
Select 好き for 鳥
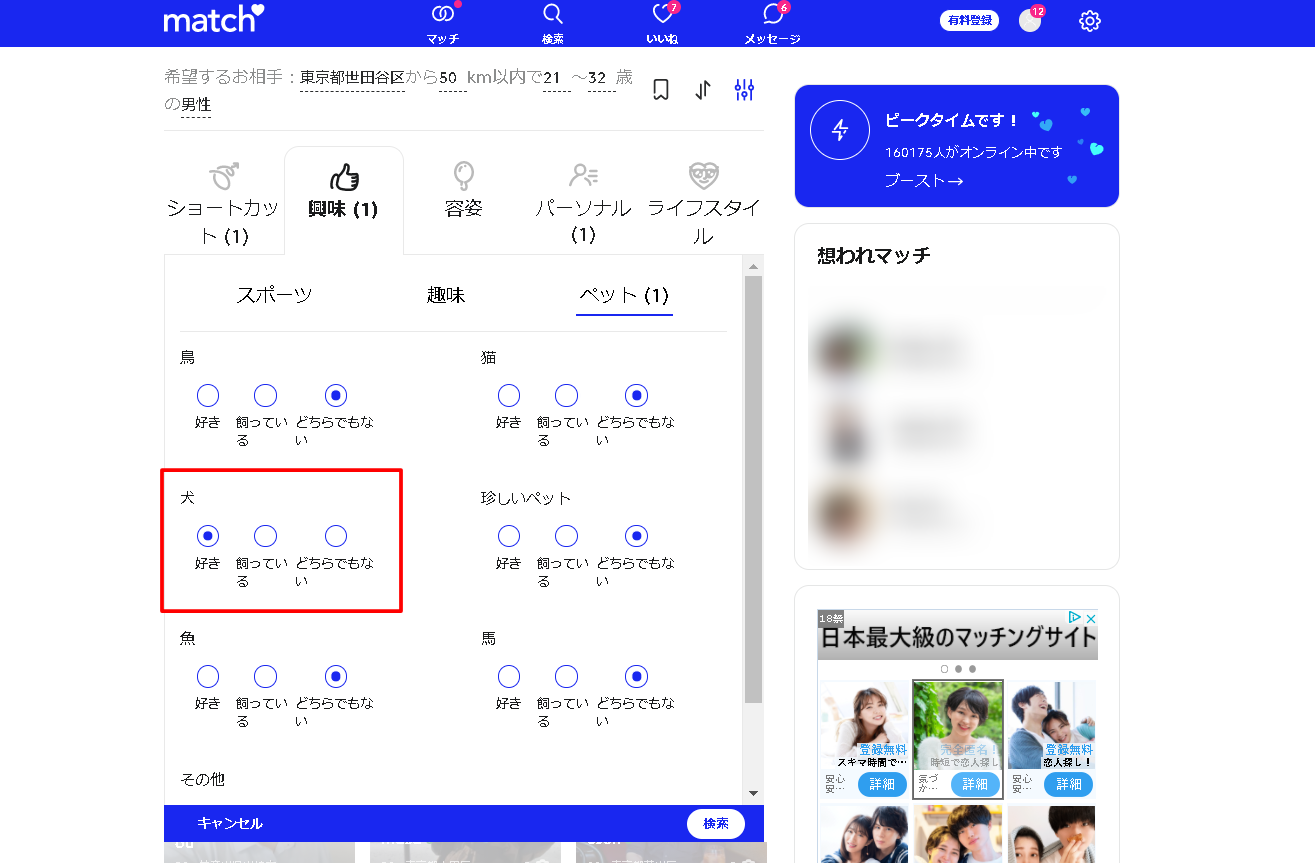tap(208, 396)
